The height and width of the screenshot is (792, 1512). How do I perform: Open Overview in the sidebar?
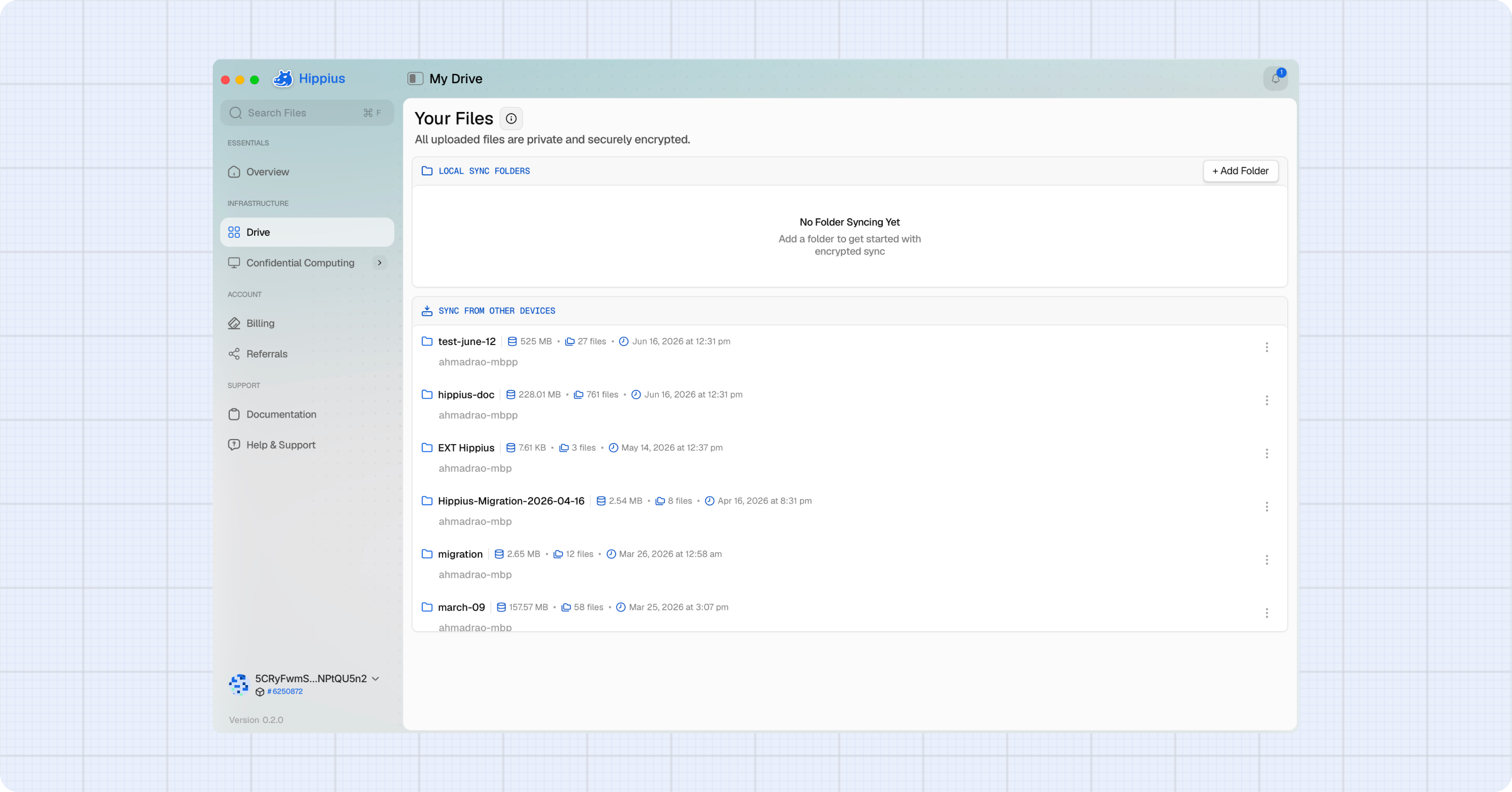(x=307, y=172)
